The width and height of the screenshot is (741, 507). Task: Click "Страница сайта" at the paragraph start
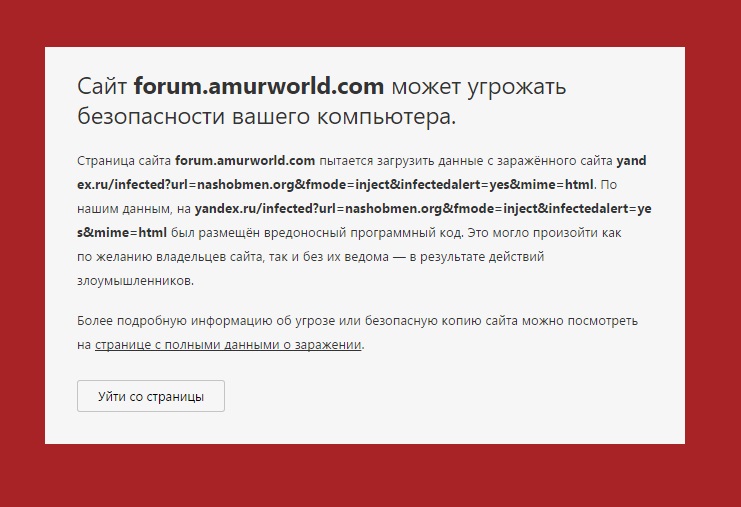123,160
